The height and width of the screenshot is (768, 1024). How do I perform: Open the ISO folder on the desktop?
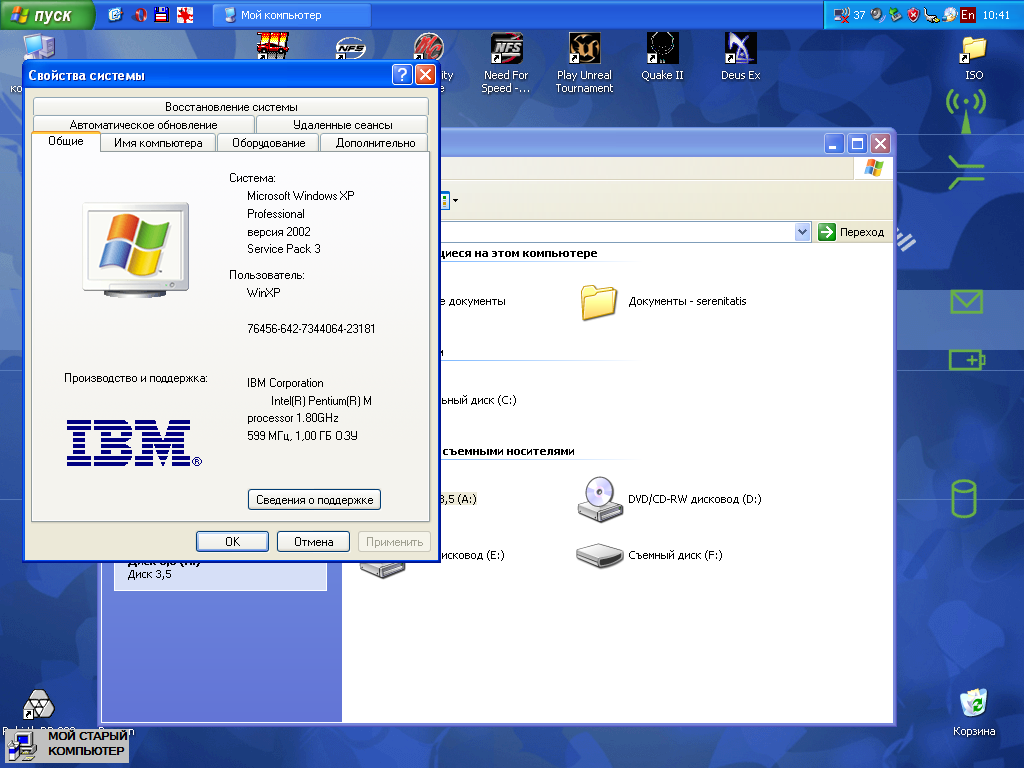coord(973,50)
